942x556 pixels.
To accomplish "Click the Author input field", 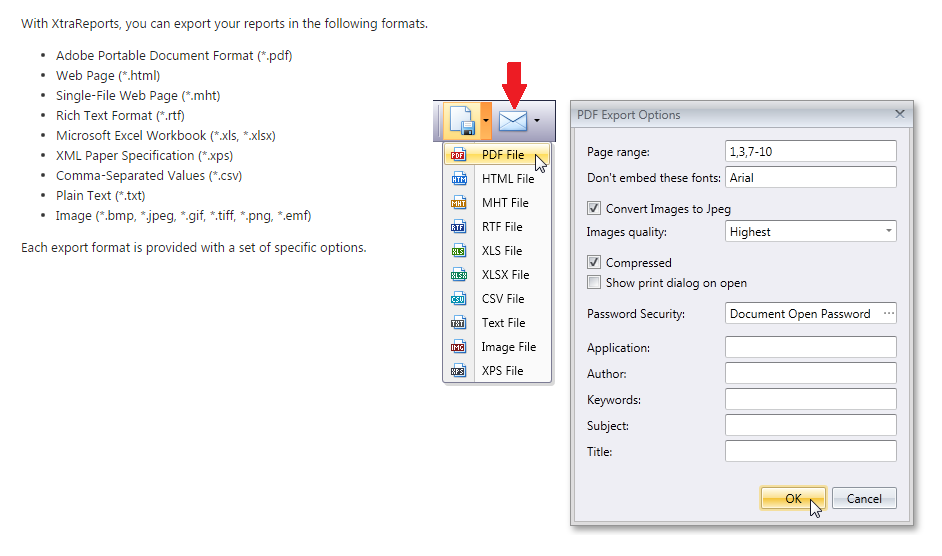I will pyautogui.click(x=810, y=373).
